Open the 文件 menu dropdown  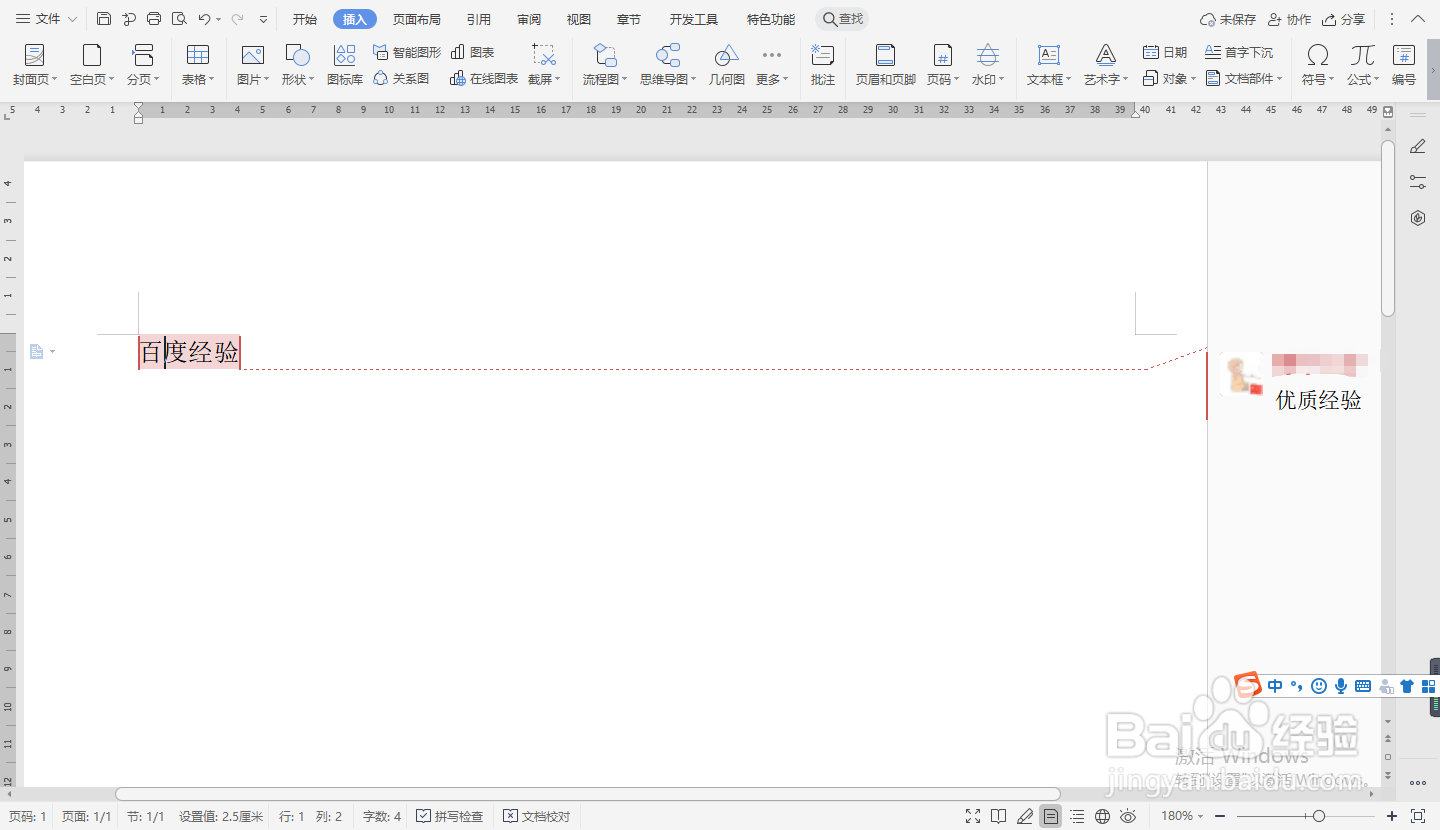pos(46,19)
